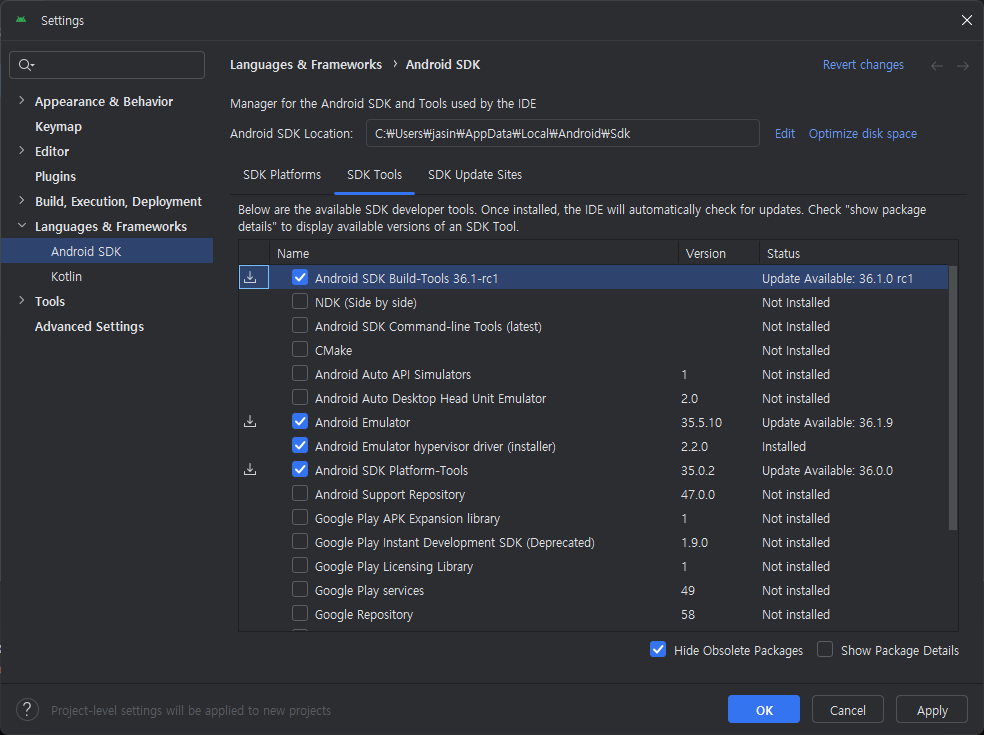Click Languages & Frameworks breadcrumb
The image size is (984, 735).
click(306, 65)
